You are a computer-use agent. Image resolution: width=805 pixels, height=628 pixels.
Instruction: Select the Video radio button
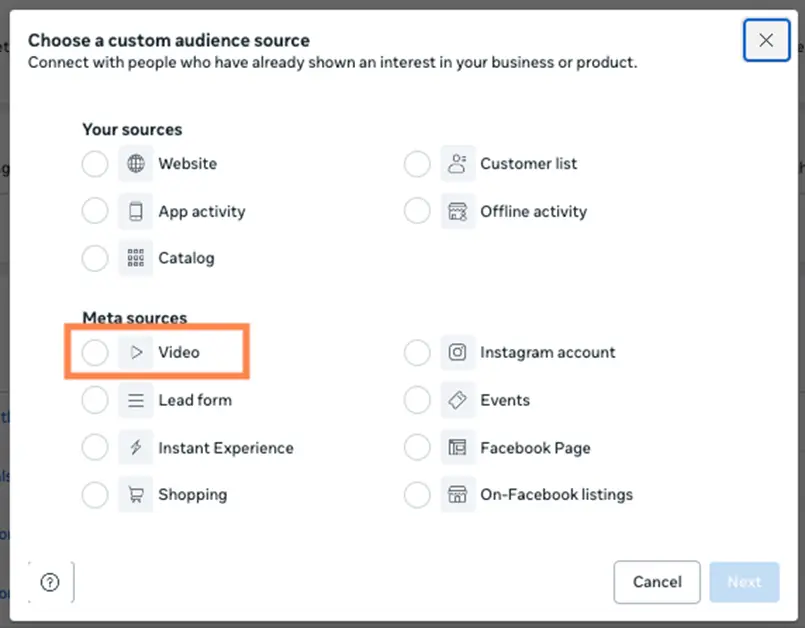(95, 352)
